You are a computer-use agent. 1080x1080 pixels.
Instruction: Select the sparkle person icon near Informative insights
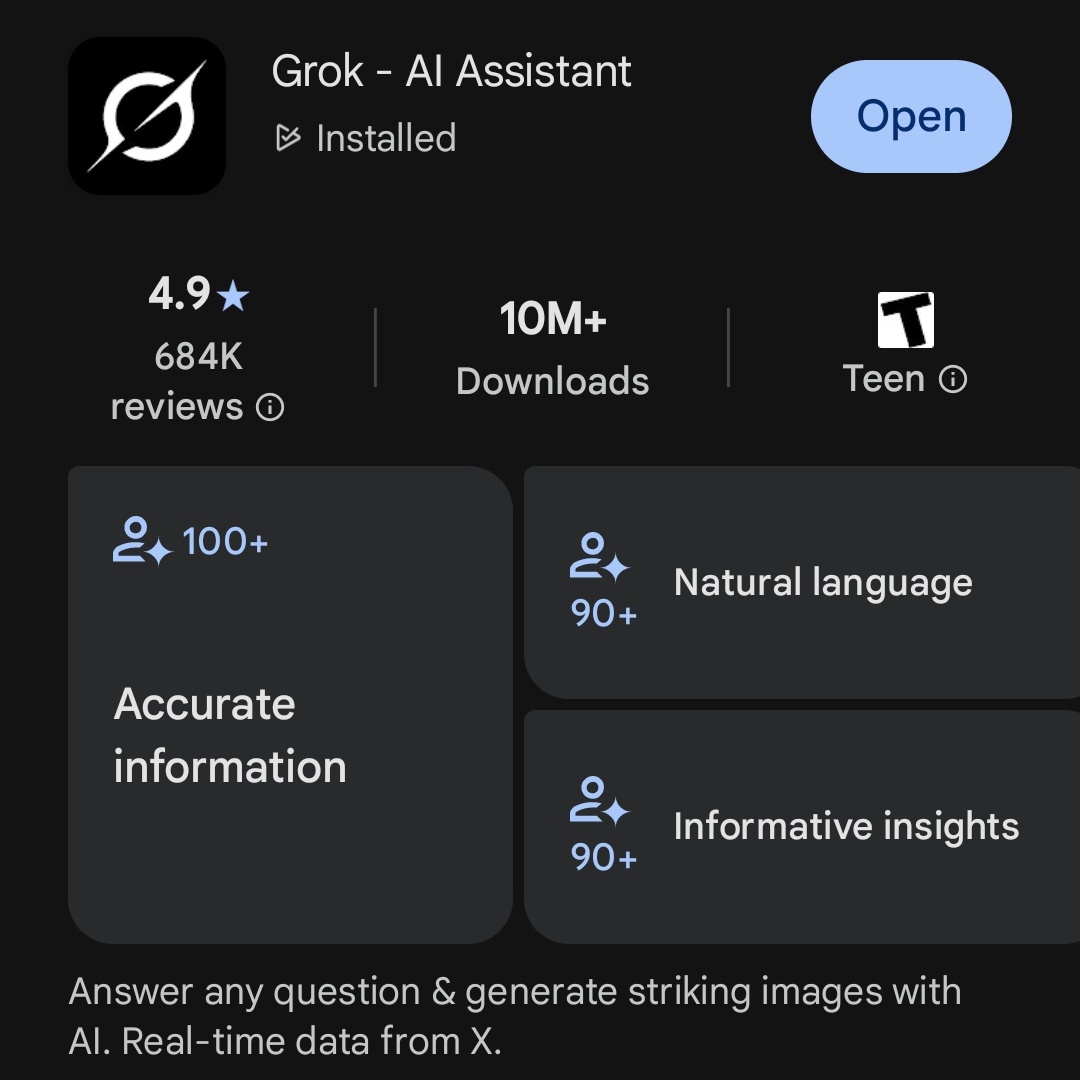point(597,810)
